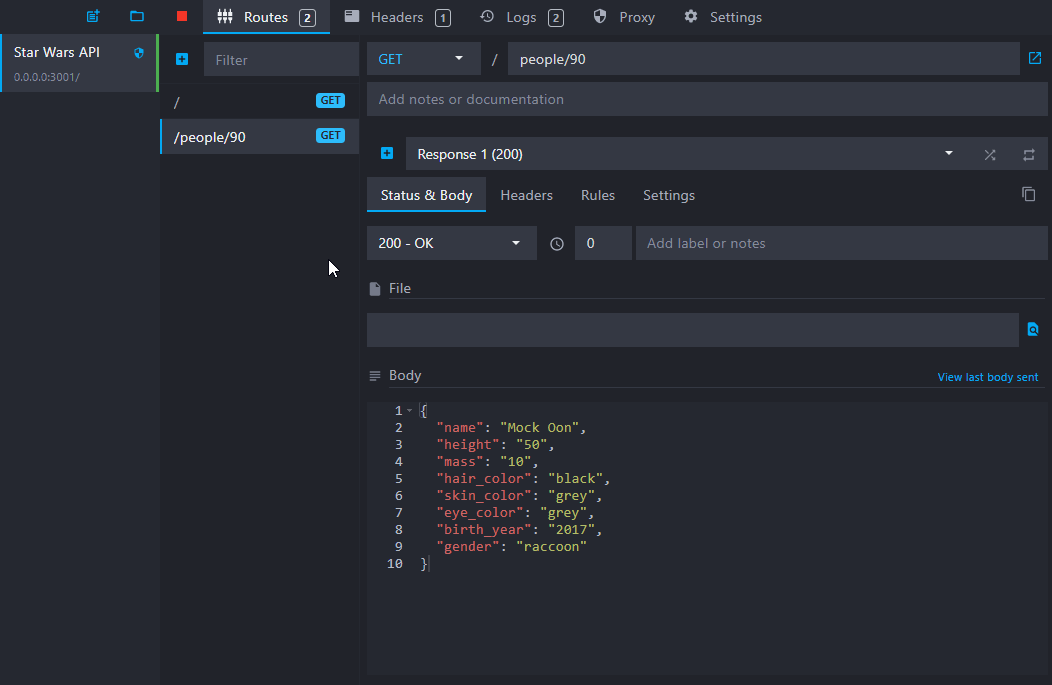Open the GET method dropdown
Viewport: 1052px width, 685px height.
click(x=422, y=59)
